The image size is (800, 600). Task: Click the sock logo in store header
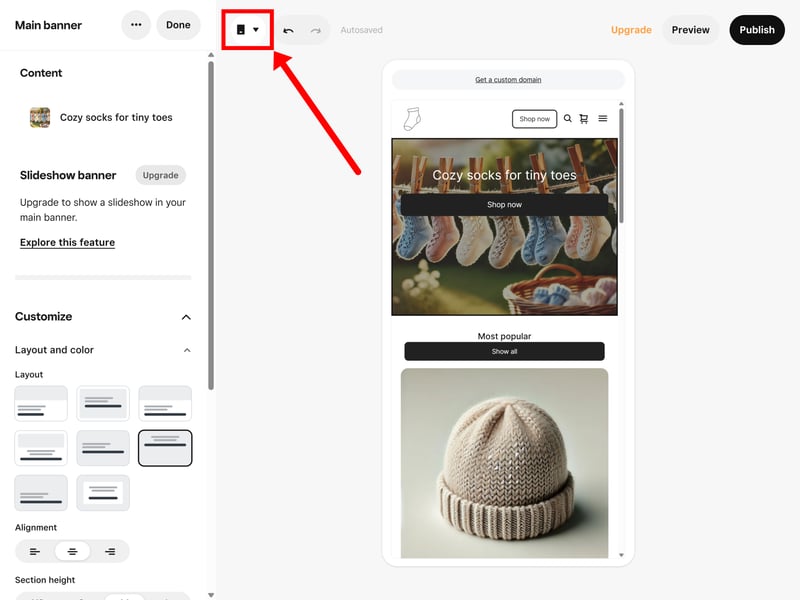411,119
